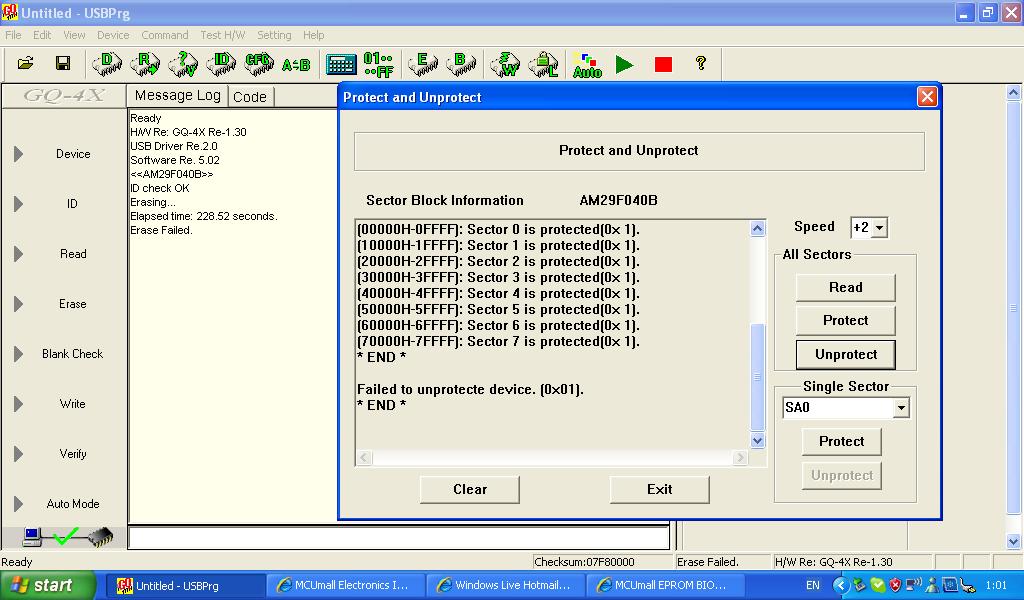Open the calculator-style buffer editor icon
The width and height of the screenshot is (1024, 600).
[341, 64]
